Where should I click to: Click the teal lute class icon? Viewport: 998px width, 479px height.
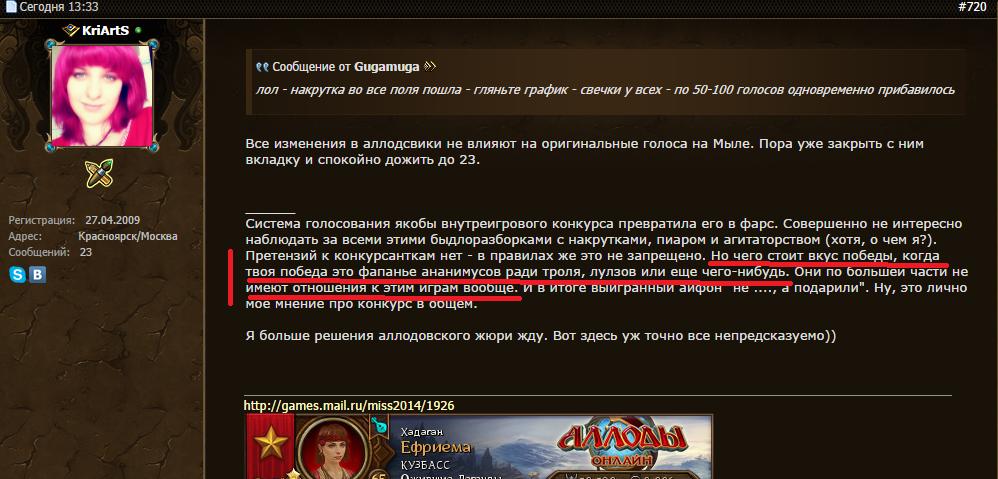point(380,424)
